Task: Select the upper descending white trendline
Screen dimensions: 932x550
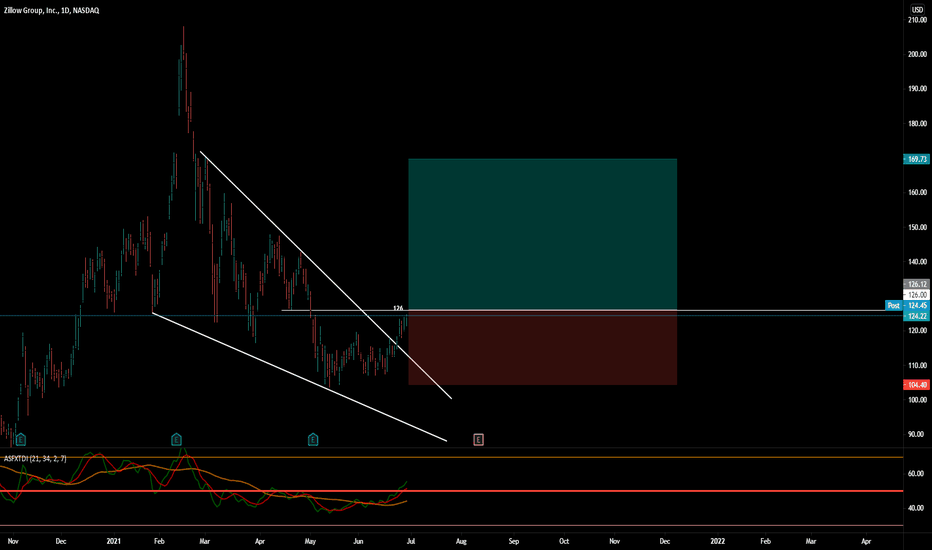Action: tap(326, 275)
